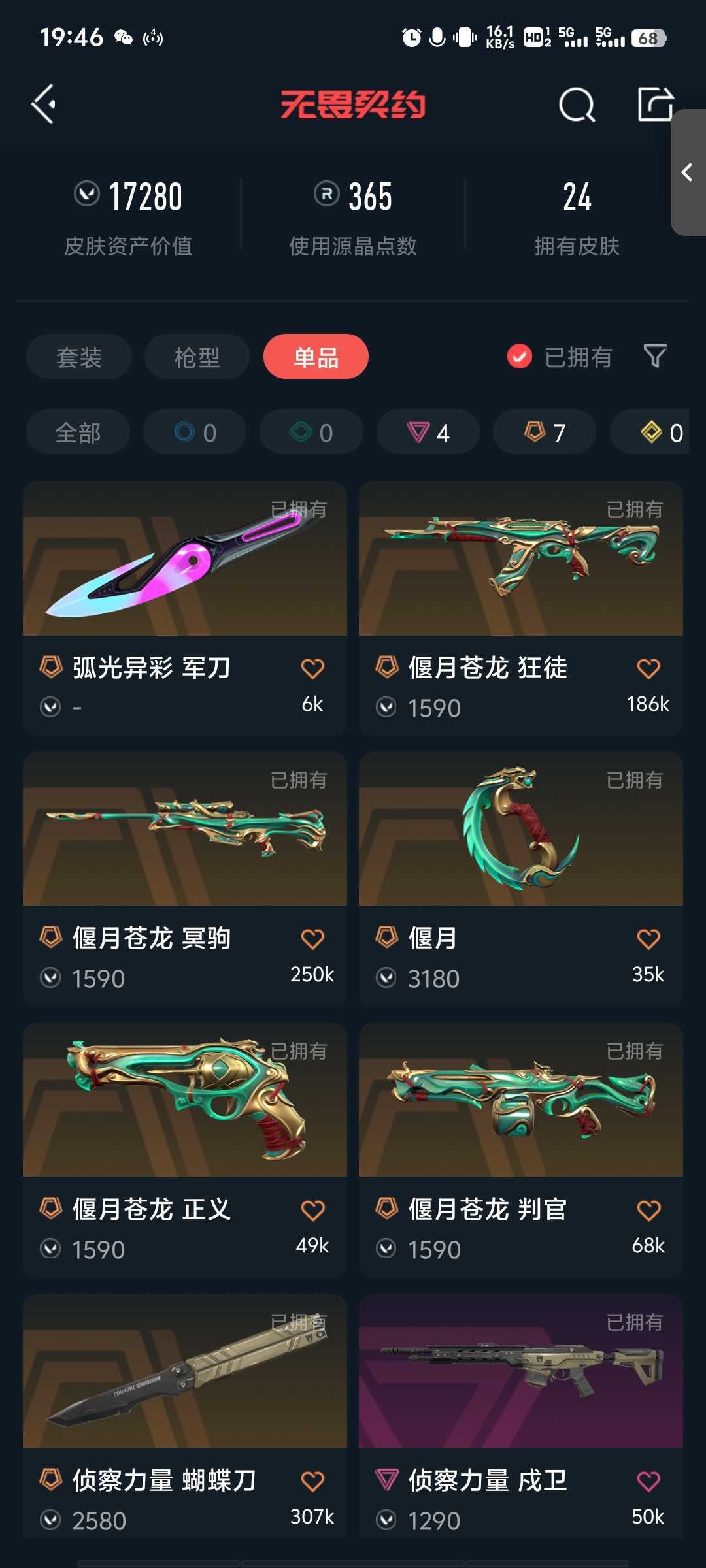The height and width of the screenshot is (1568, 706).
Task: Toggle heart on 侦察力量 戍卫 skin
Action: click(648, 1481)
